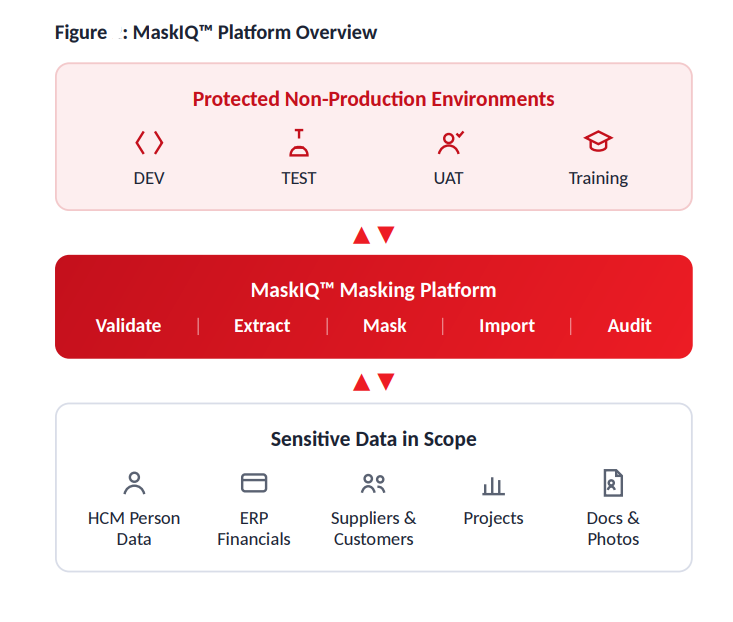Click the Suppliers & Customers people icon
The image size is (733, 622).
(374, 484)
